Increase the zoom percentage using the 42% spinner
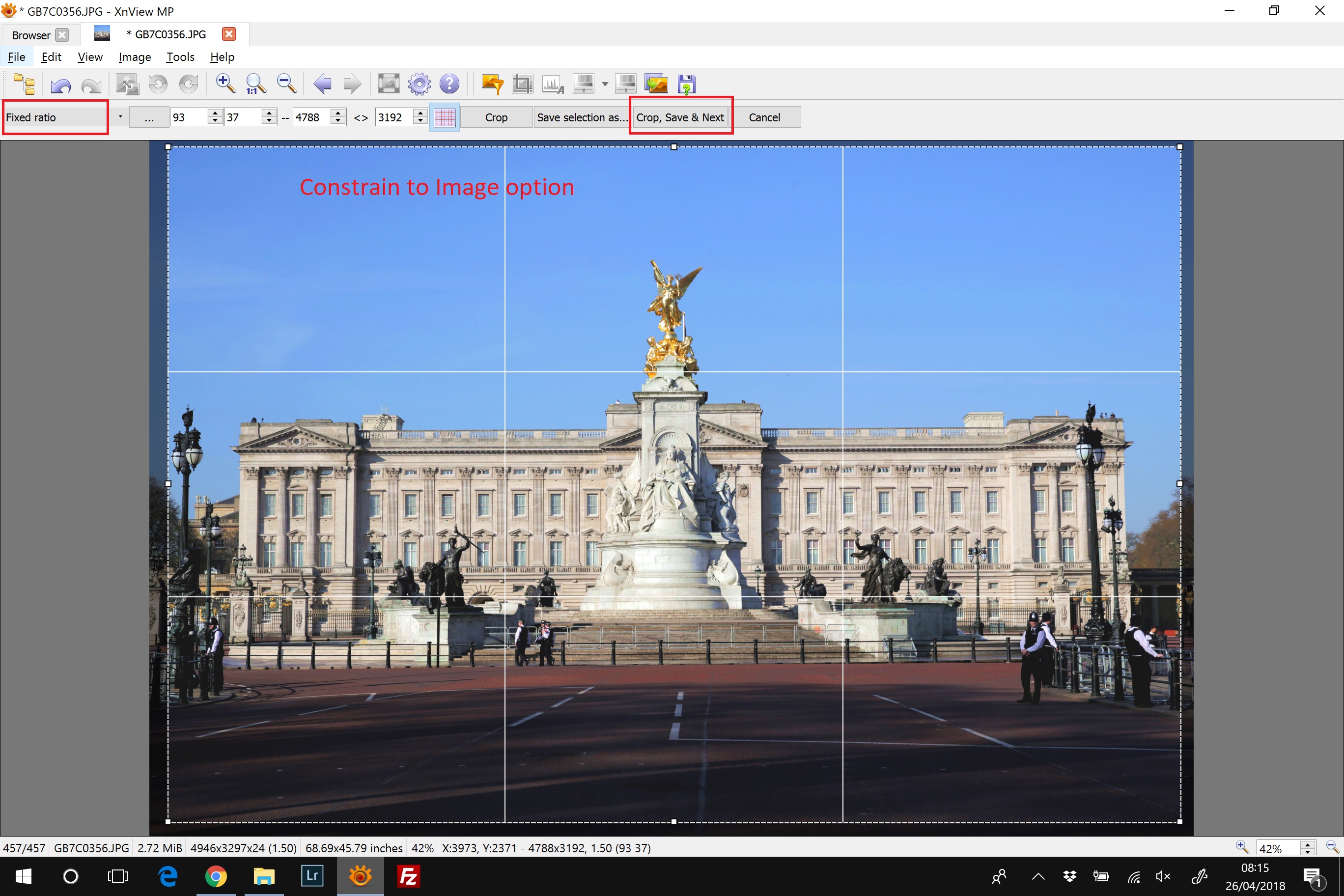 (1308, 844)
